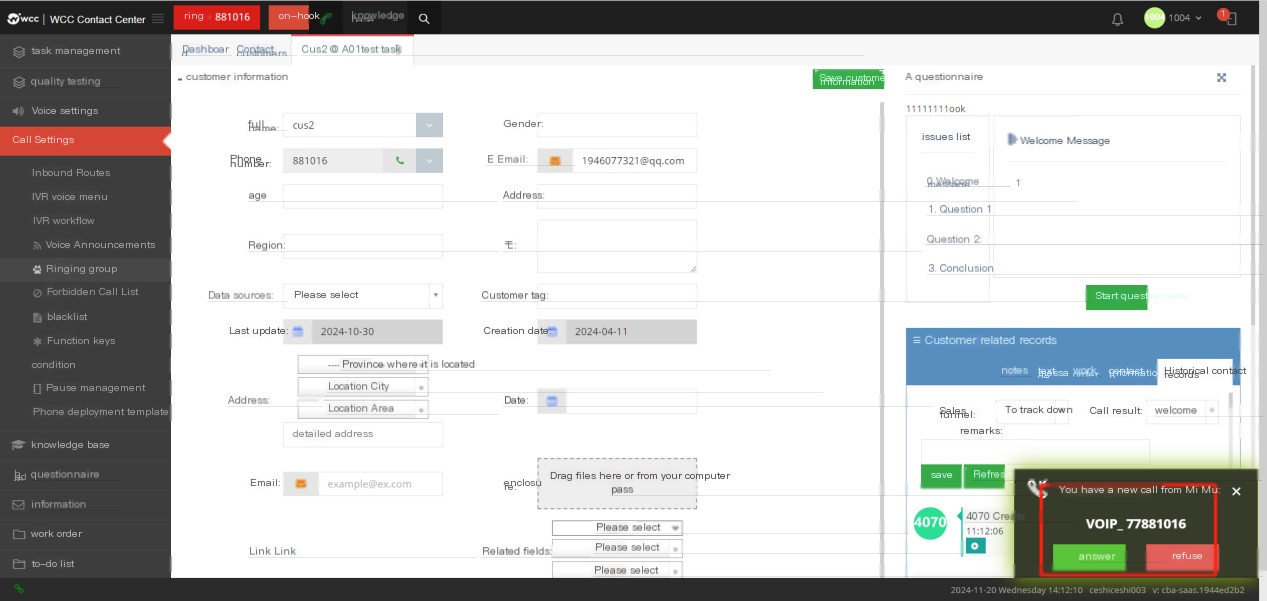Click the orange envelope icon beside E Email
The image size is (1267, 601).
pos(554,160)
